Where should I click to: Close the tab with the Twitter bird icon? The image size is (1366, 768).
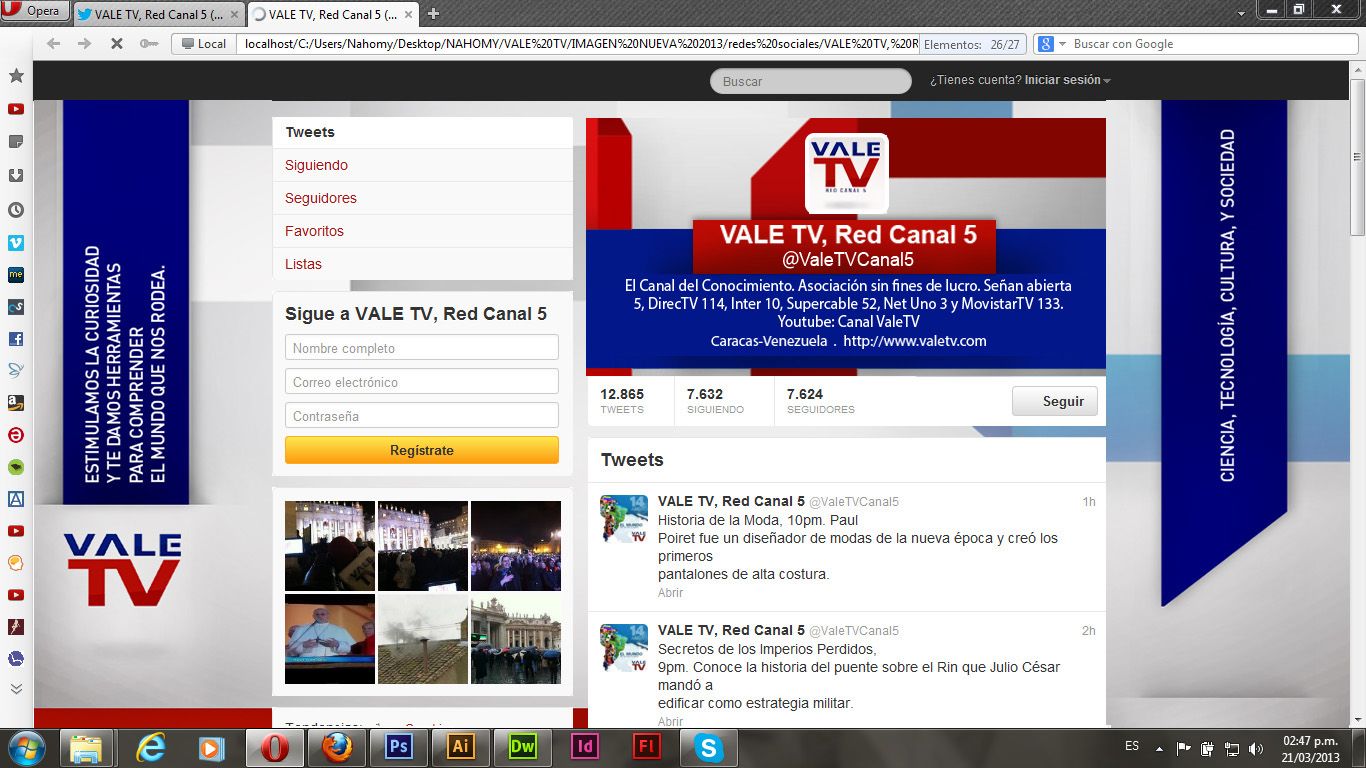[234, 14]
